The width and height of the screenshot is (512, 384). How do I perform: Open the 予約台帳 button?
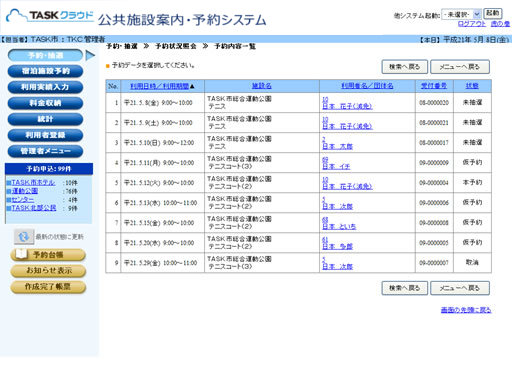pyautogui.click(x=48, y=255)
